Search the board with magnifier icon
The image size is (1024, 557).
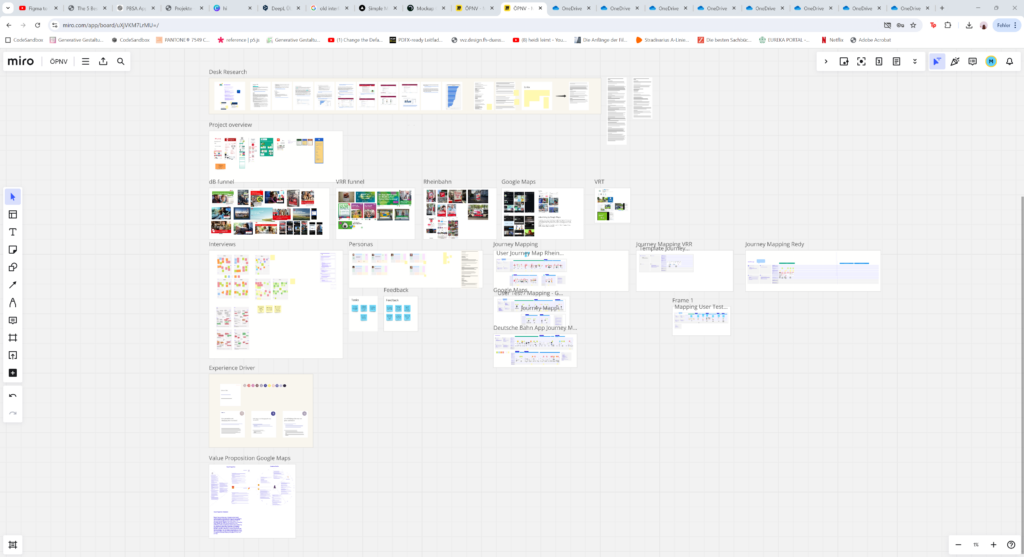pyautogui.click(x=121, y=61)
